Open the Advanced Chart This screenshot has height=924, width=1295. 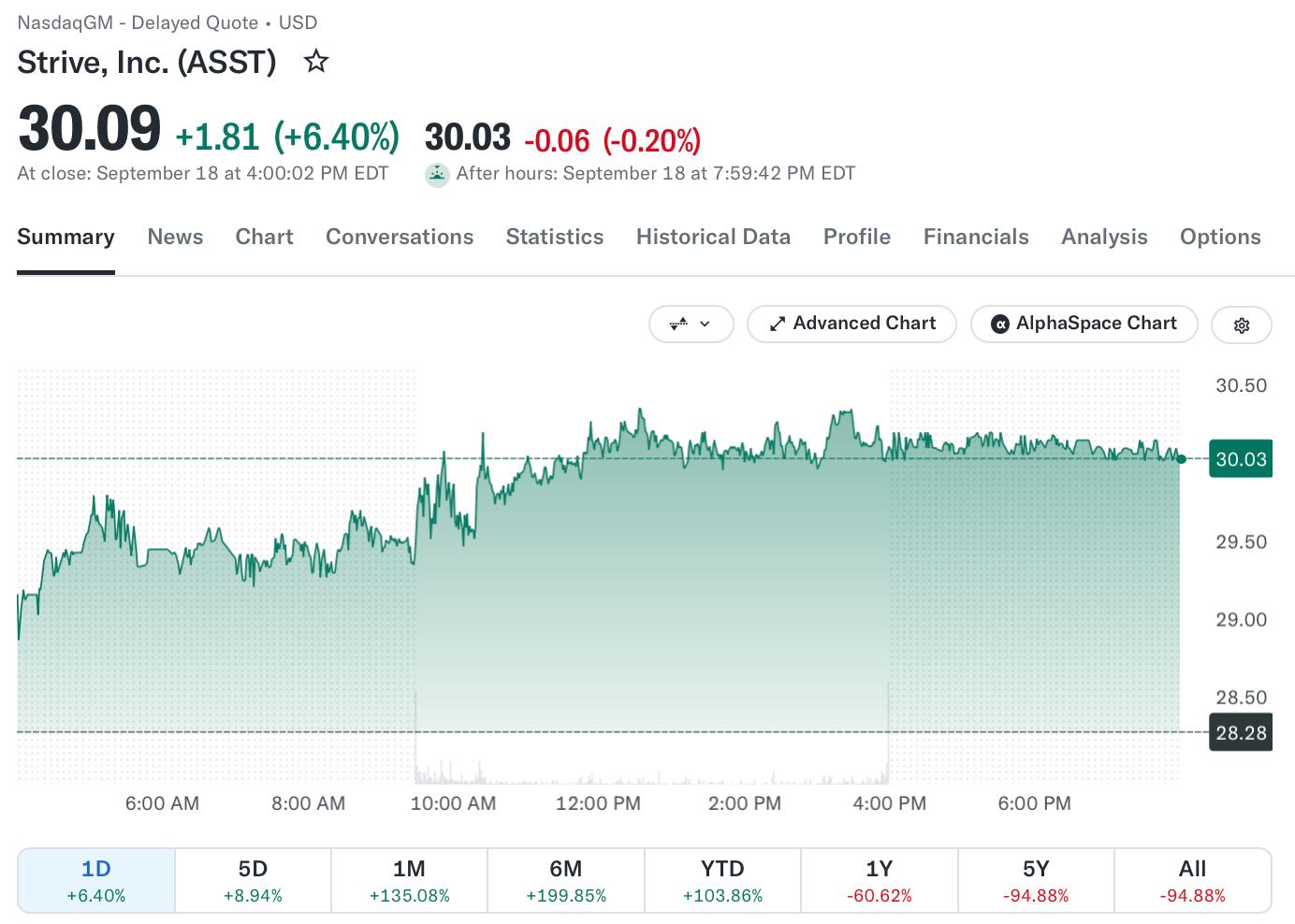[x=852, y=324]
